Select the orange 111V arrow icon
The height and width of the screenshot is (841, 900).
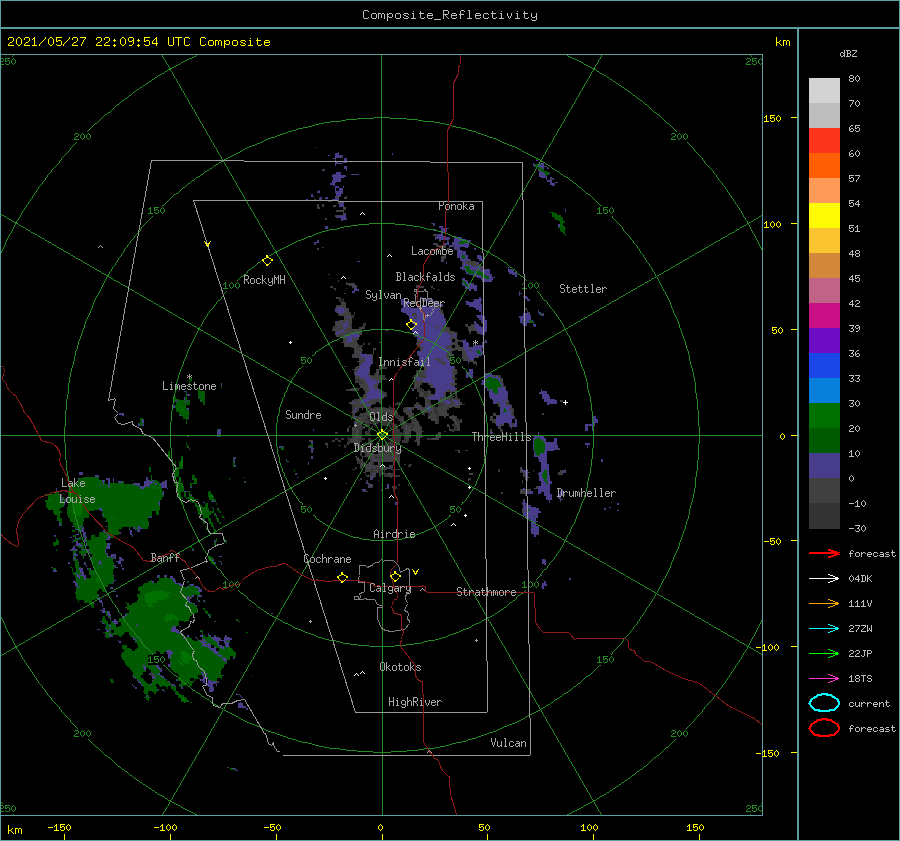point(824,603)
